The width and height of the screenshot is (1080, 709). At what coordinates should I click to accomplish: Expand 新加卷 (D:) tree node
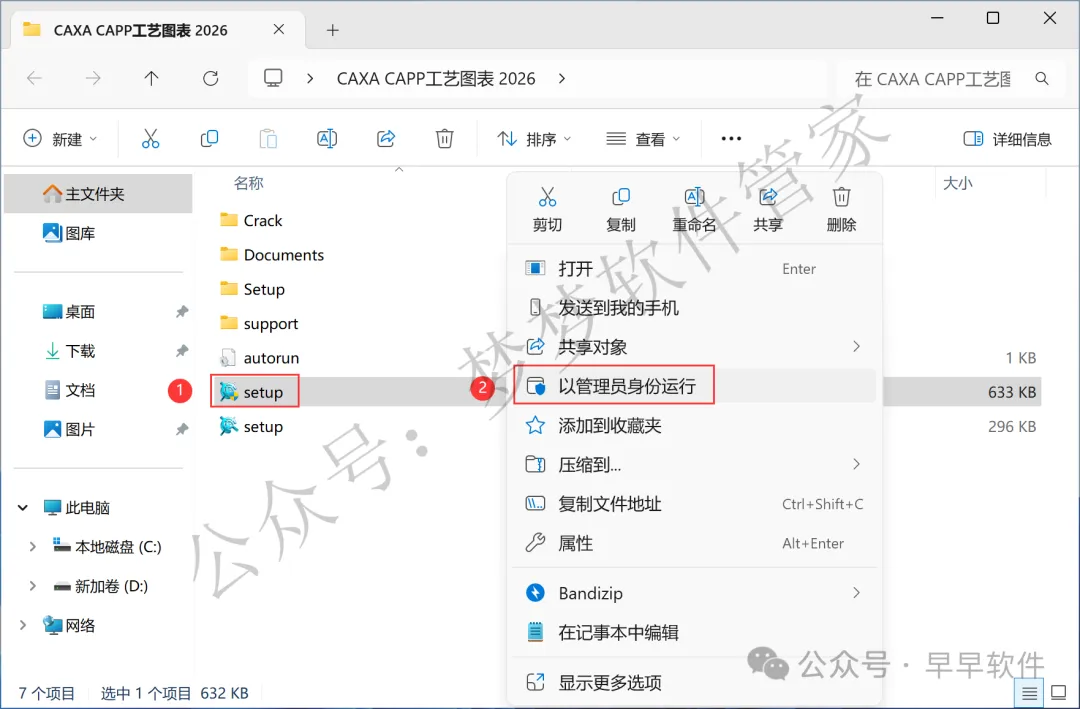32,586
